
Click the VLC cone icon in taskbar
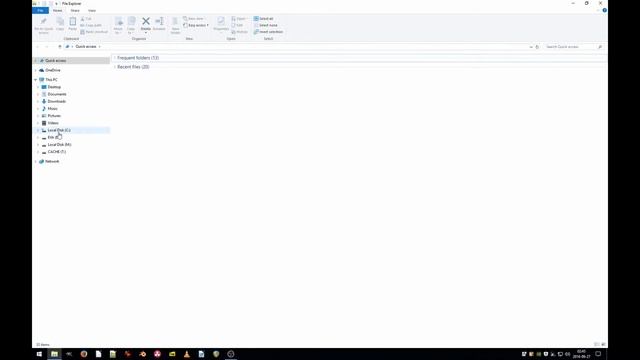[187, 354]
